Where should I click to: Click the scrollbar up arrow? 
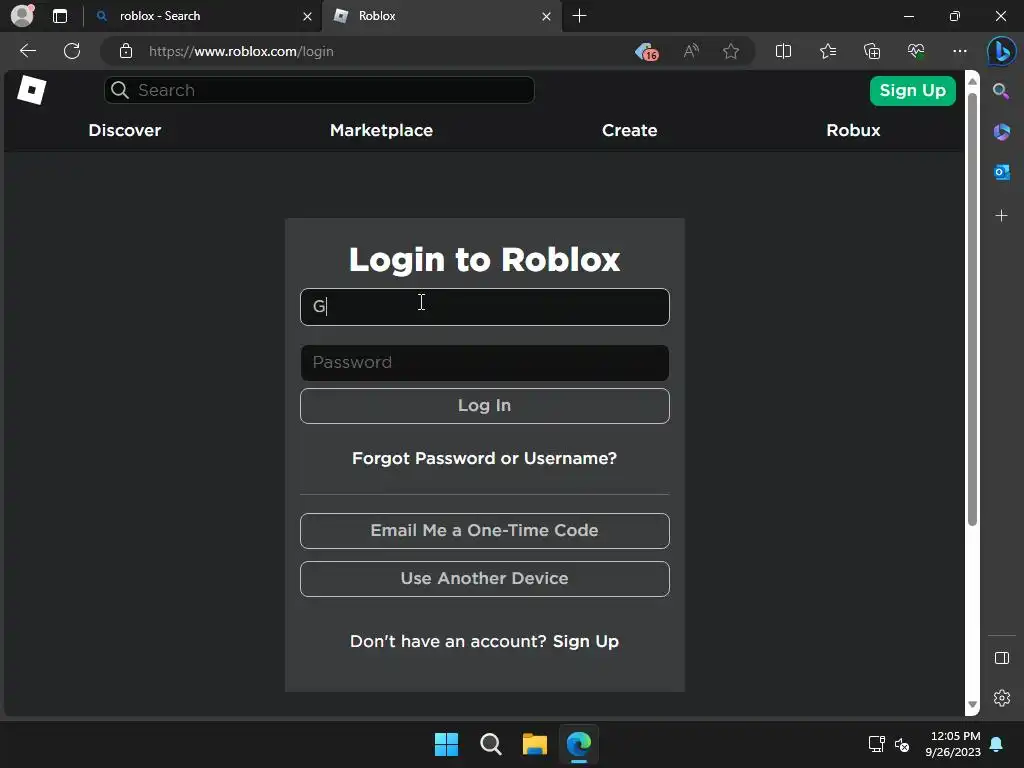(972, 81)
